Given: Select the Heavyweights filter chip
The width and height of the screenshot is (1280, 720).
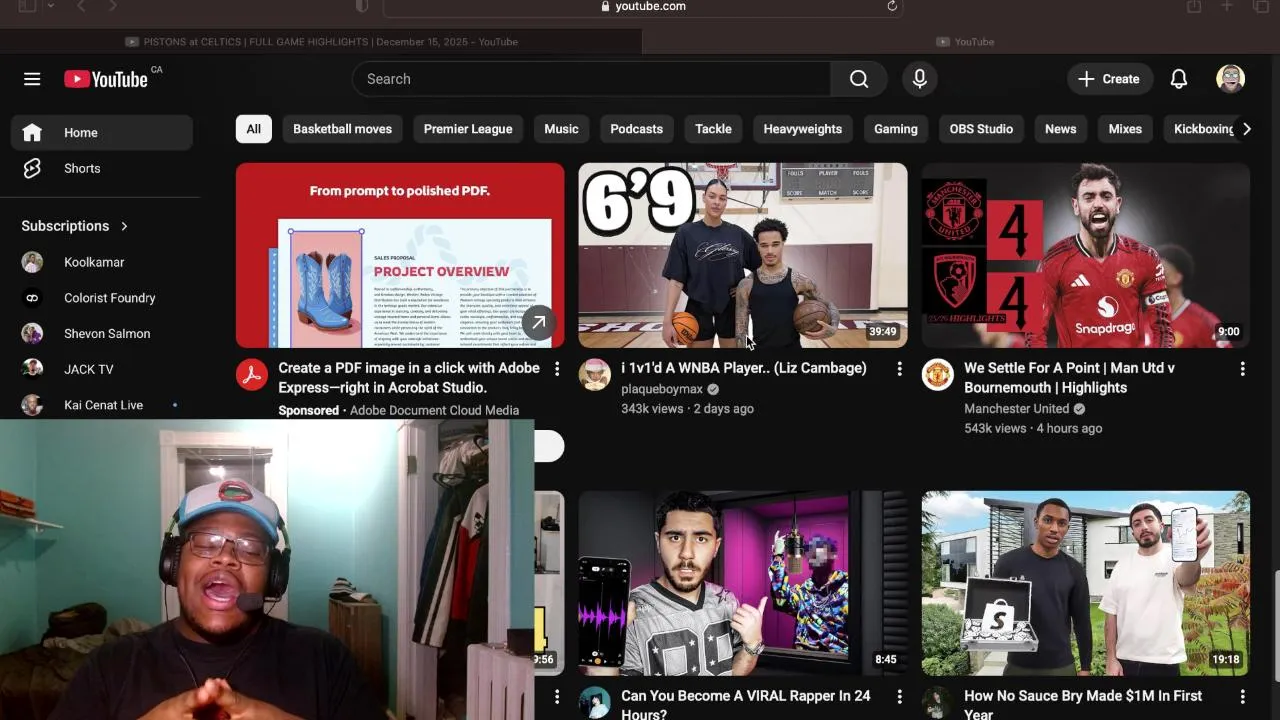Looking at the screenshot, I should [803, 129].
